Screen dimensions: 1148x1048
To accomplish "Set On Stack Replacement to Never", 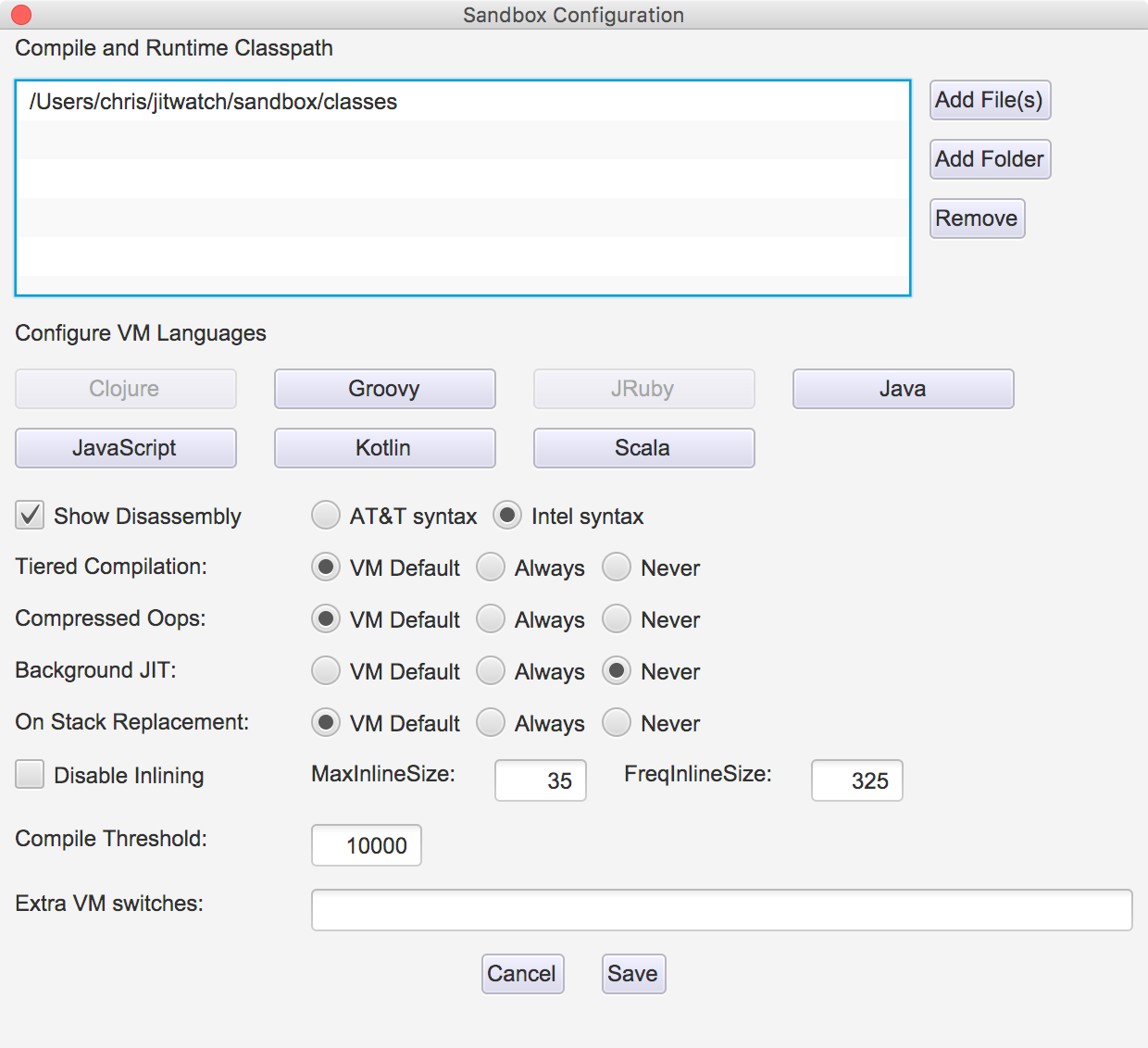I will point(617,722).
